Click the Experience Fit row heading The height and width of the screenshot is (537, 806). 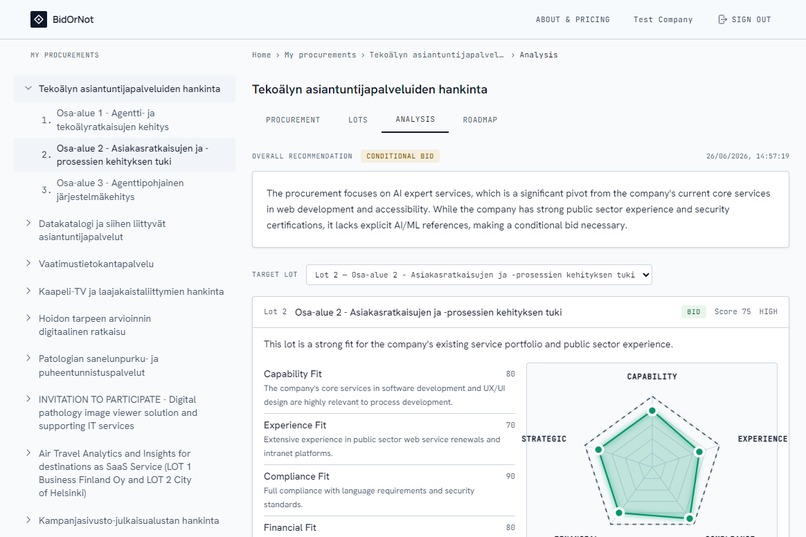(295, 425)
